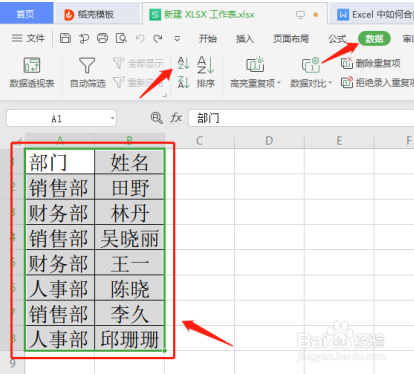This screenshot has height=374, width=414.
Task: Click 销售部 cell next to 田野
Action: [x=60, y=187]
